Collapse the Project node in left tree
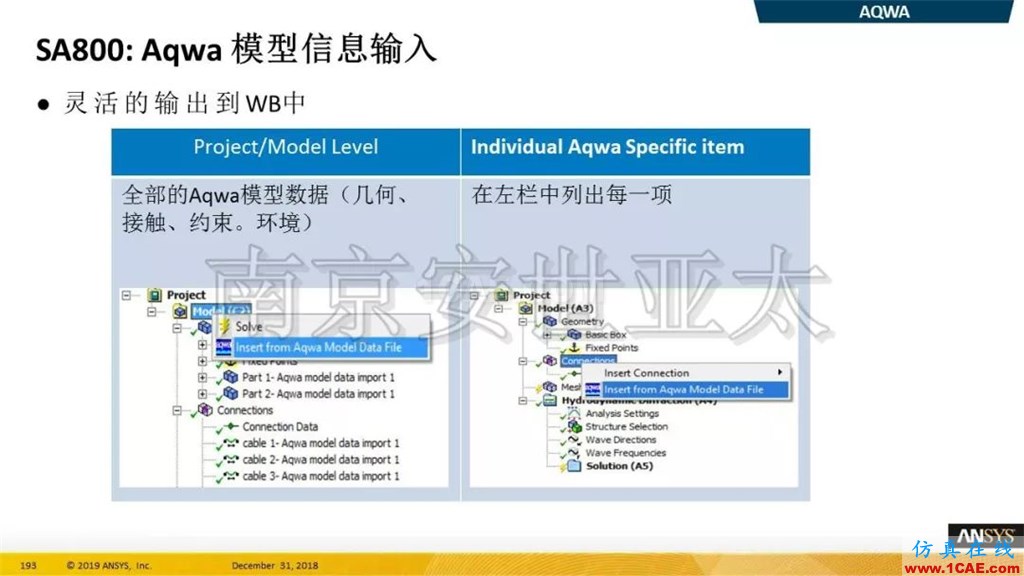 tap(127, 295)
